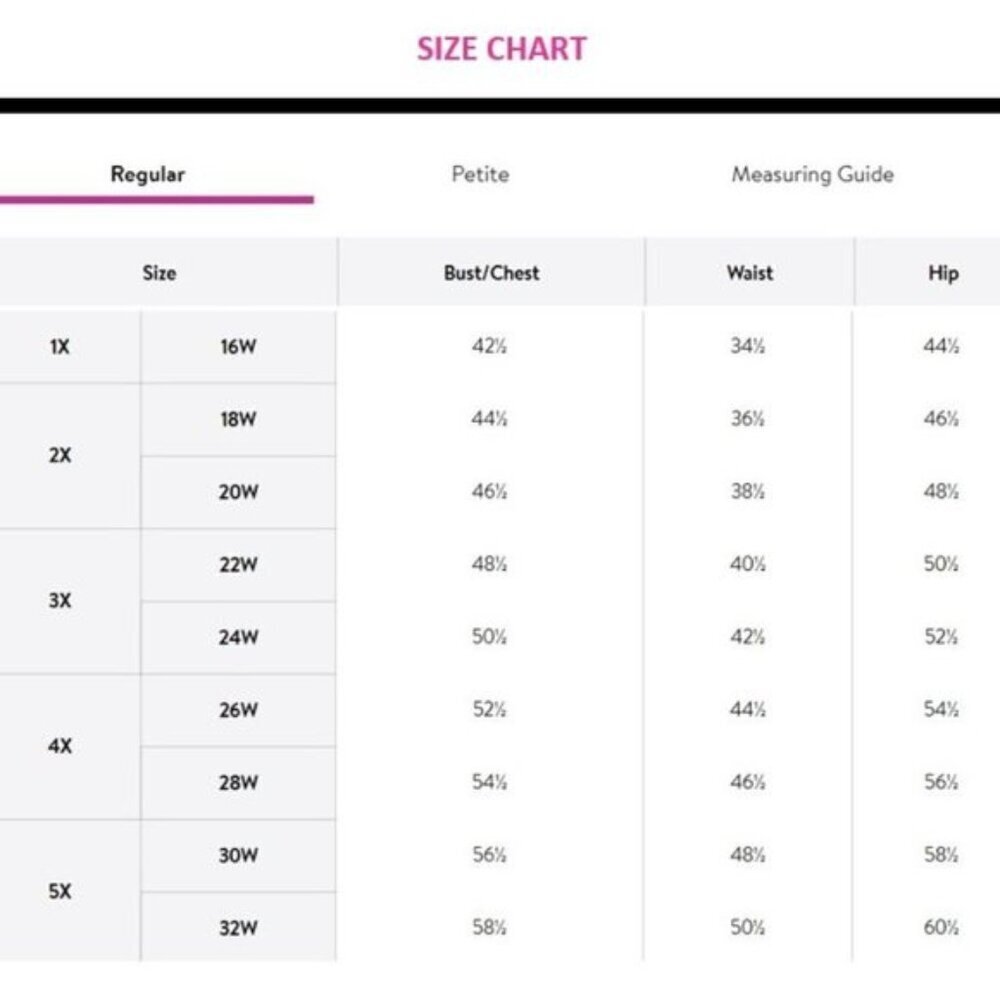Click the Waist column header
The height and width of the screenshot is (1000, 1000).
(749, 273)
